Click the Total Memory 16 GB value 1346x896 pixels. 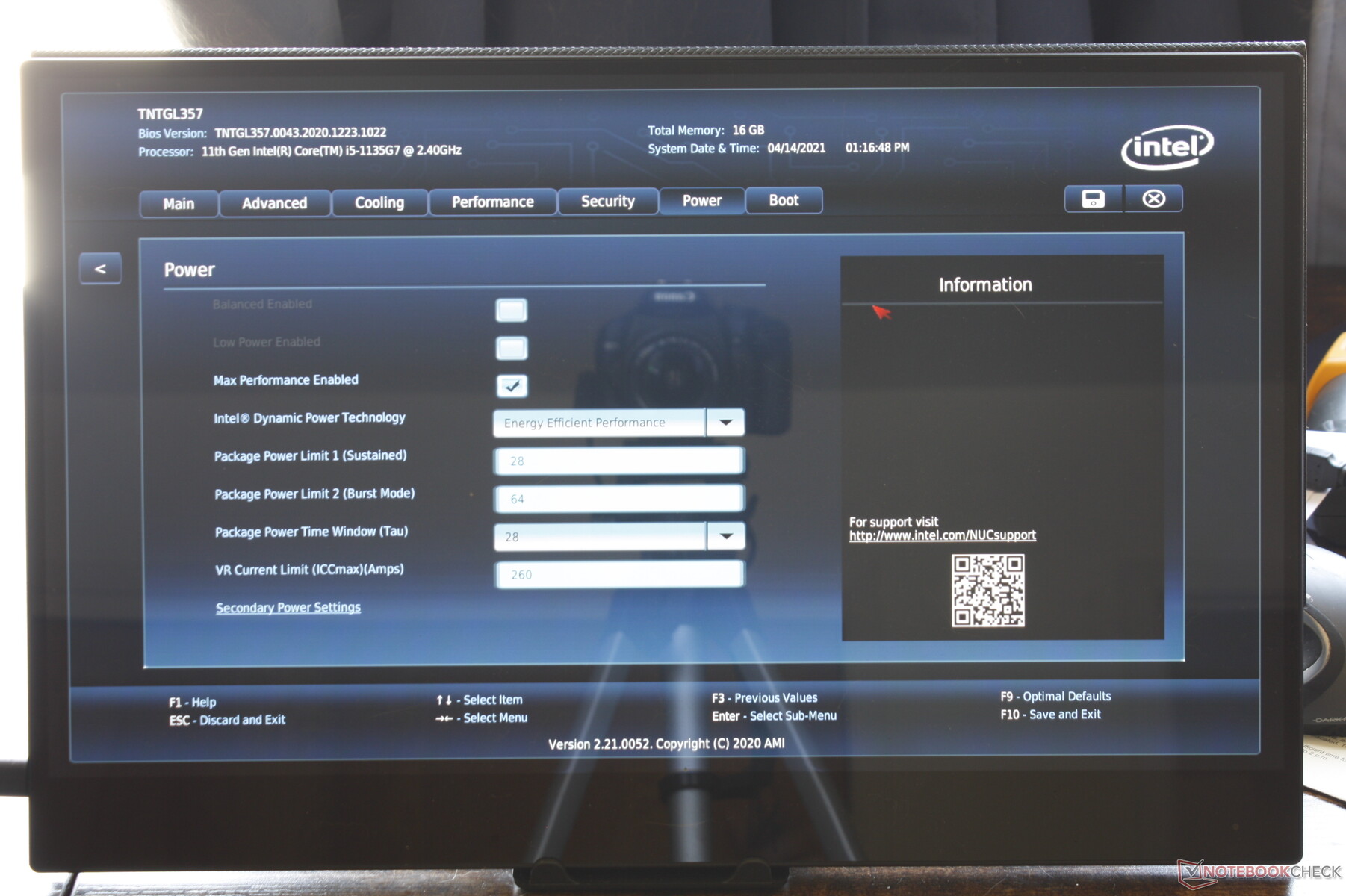click(x=748, y=130)
